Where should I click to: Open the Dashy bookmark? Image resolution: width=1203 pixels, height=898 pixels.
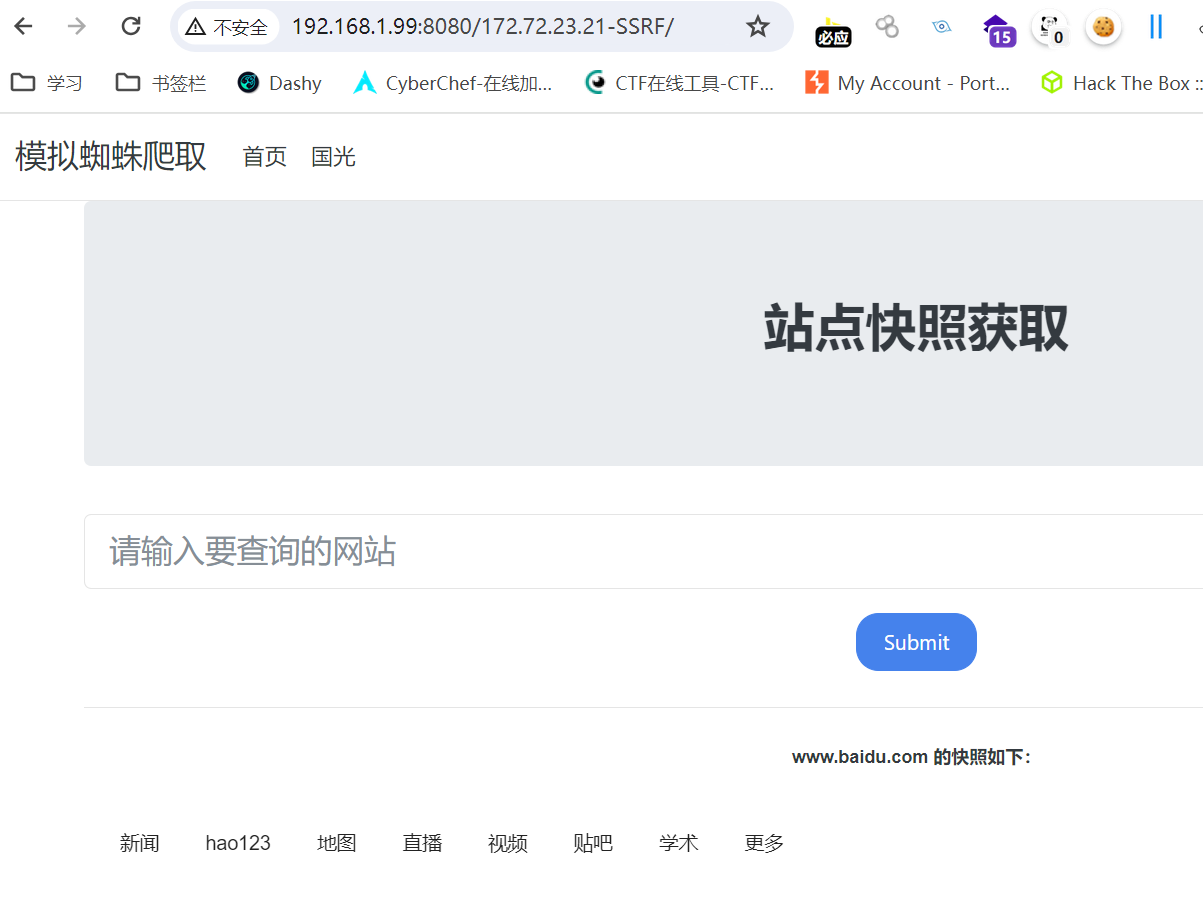[x=279, y=83]
